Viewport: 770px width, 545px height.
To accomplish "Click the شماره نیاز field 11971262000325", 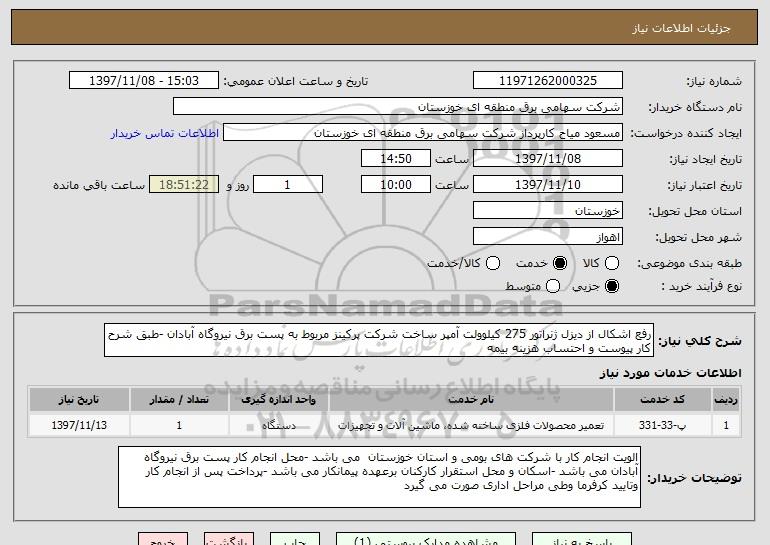I will click(548, 81).
